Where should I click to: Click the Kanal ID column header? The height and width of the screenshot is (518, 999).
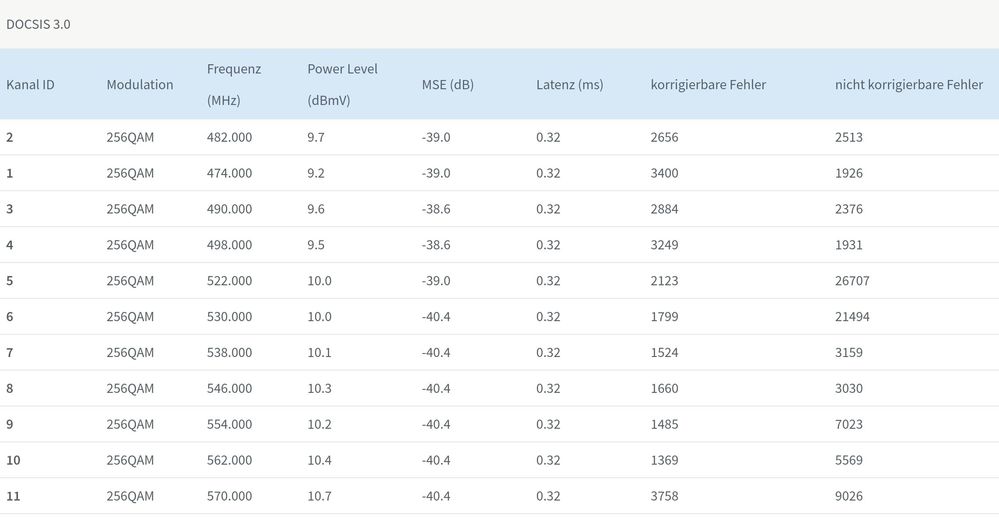click(x=30, y=85)
